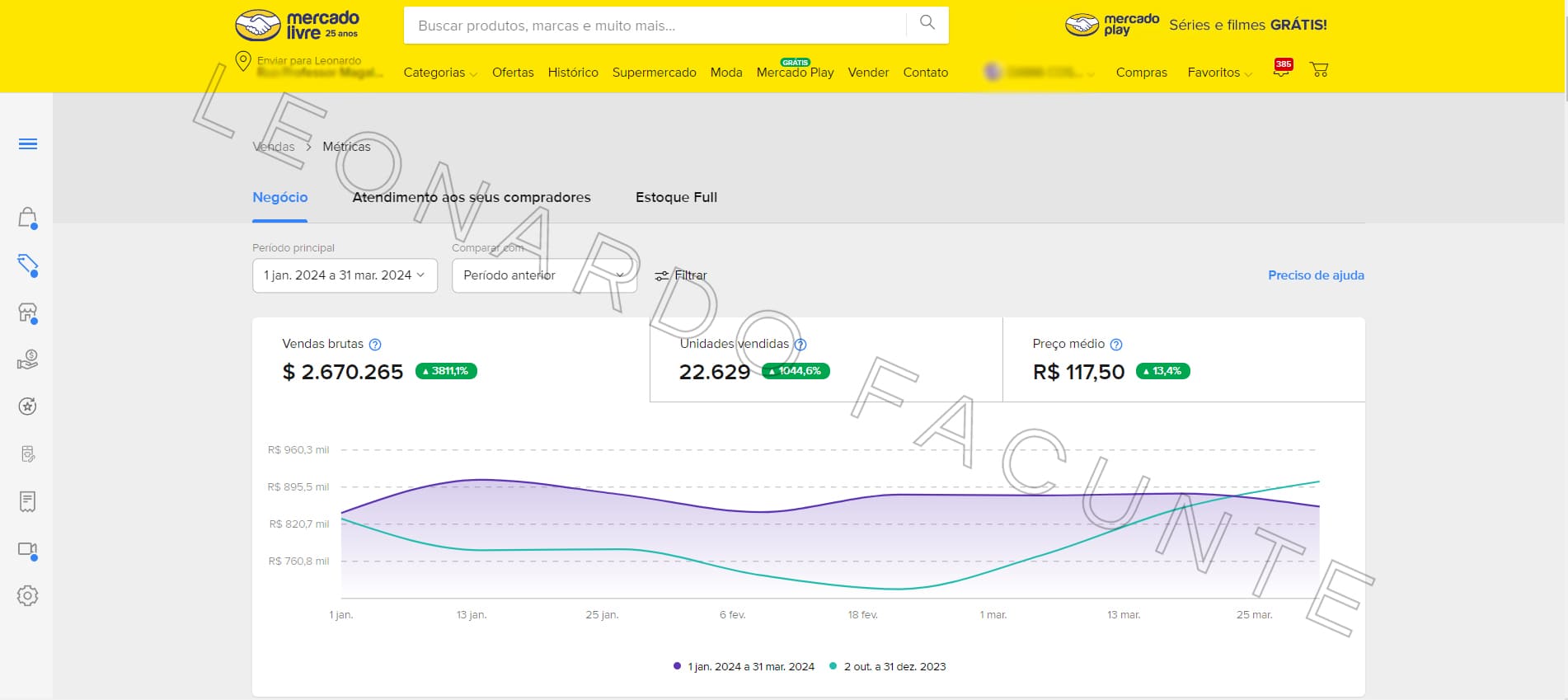Expand the Comparar com dropdown

(544, 275)
